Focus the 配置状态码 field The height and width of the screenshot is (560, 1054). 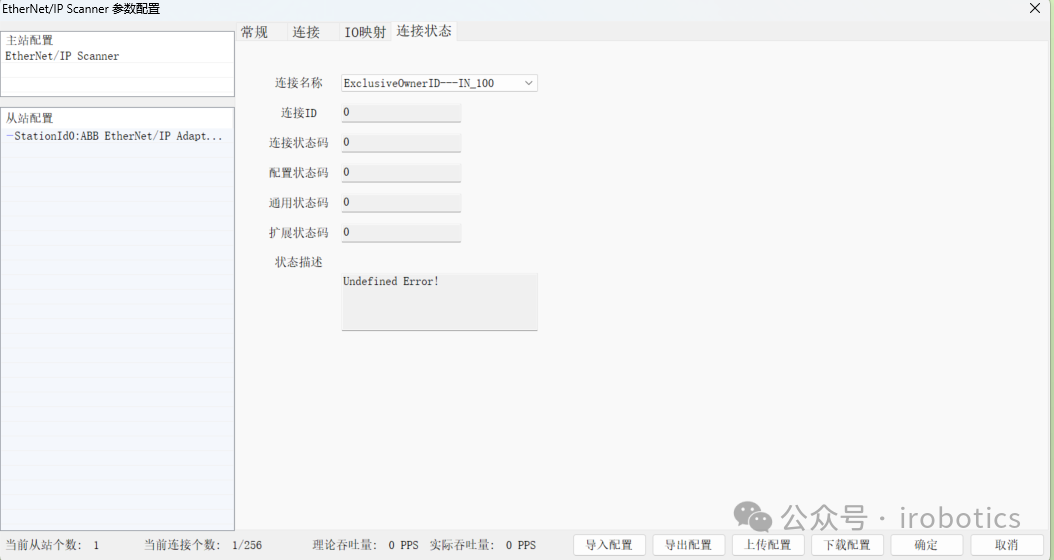(x=401, y=173)
